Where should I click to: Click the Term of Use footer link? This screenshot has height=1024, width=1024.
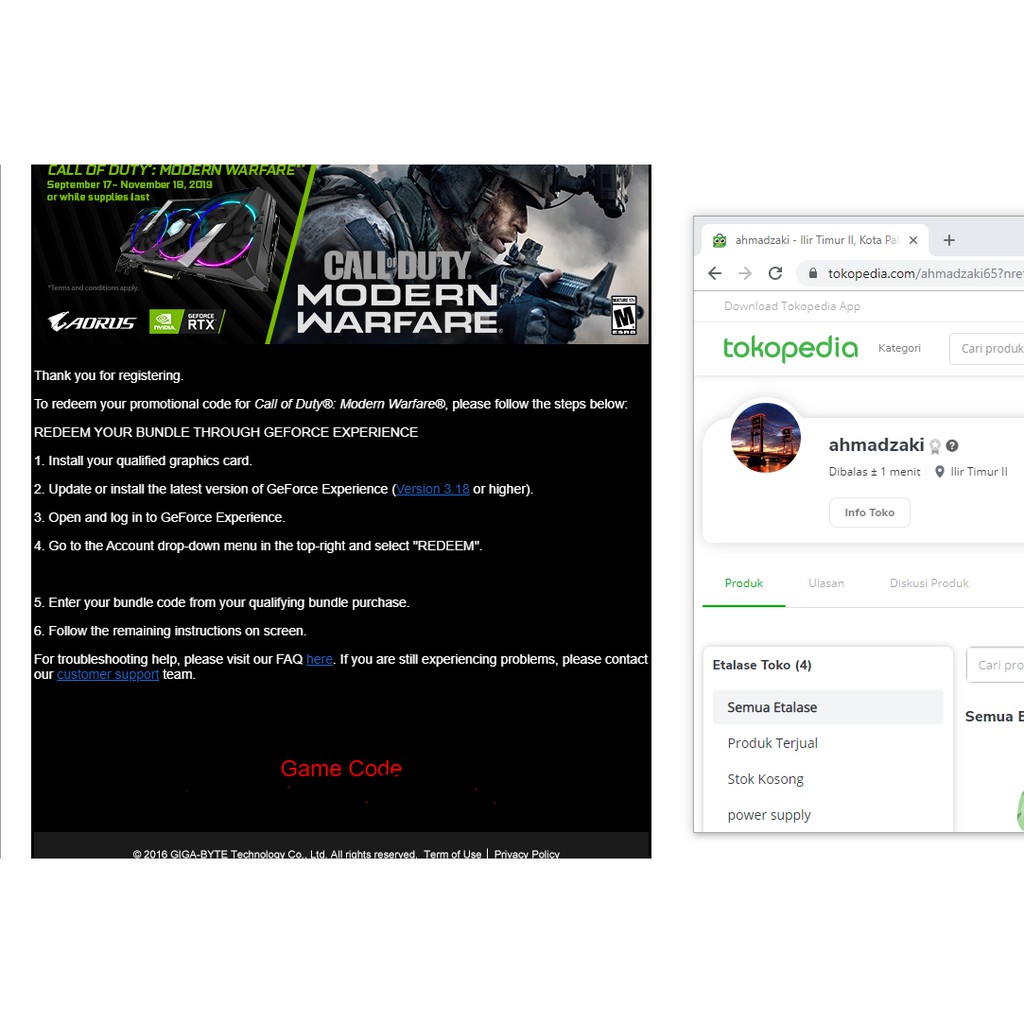coord(453,854)
